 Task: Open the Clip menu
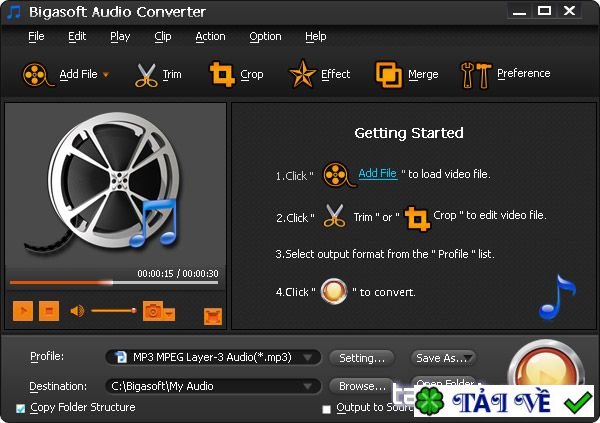(163, 37)
